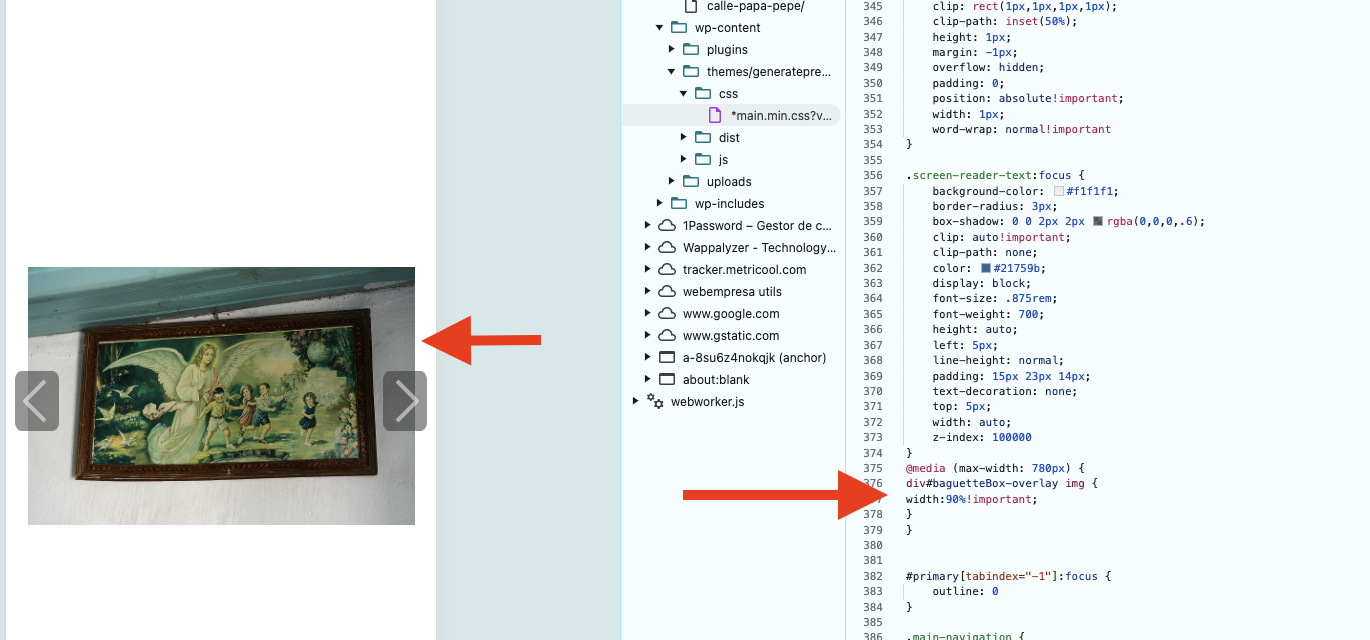Click the about:blank frame icon
Viewport: 1370px width, 640px height.
tap(667, 380)
